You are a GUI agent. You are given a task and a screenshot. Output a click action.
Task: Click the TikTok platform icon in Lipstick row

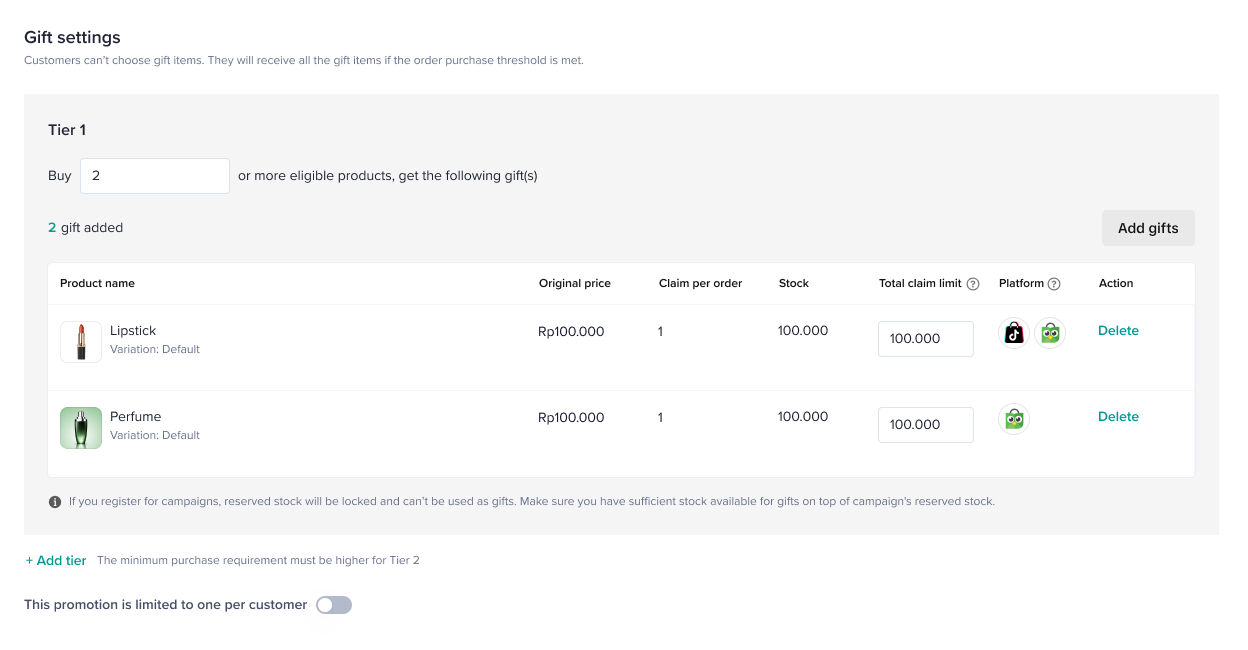click(1014, 334)
